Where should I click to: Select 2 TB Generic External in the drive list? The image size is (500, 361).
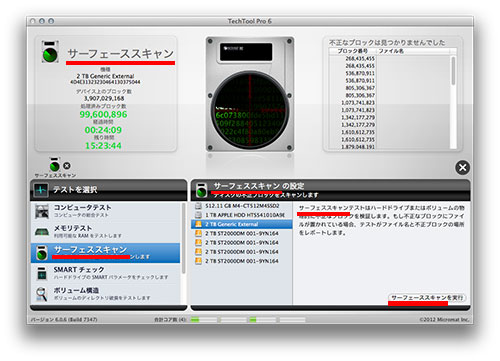tap(242, 224)
